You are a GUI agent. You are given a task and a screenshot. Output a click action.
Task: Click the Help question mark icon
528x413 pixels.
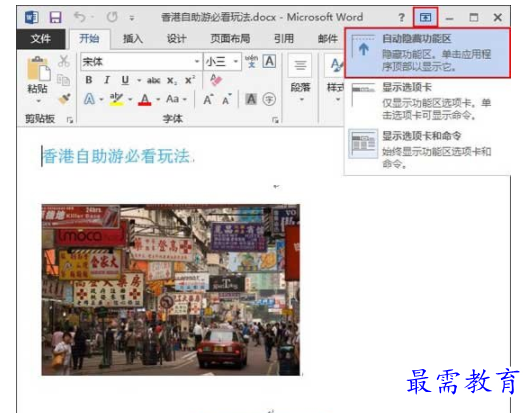pyautogui.click(x=401, y=17)
